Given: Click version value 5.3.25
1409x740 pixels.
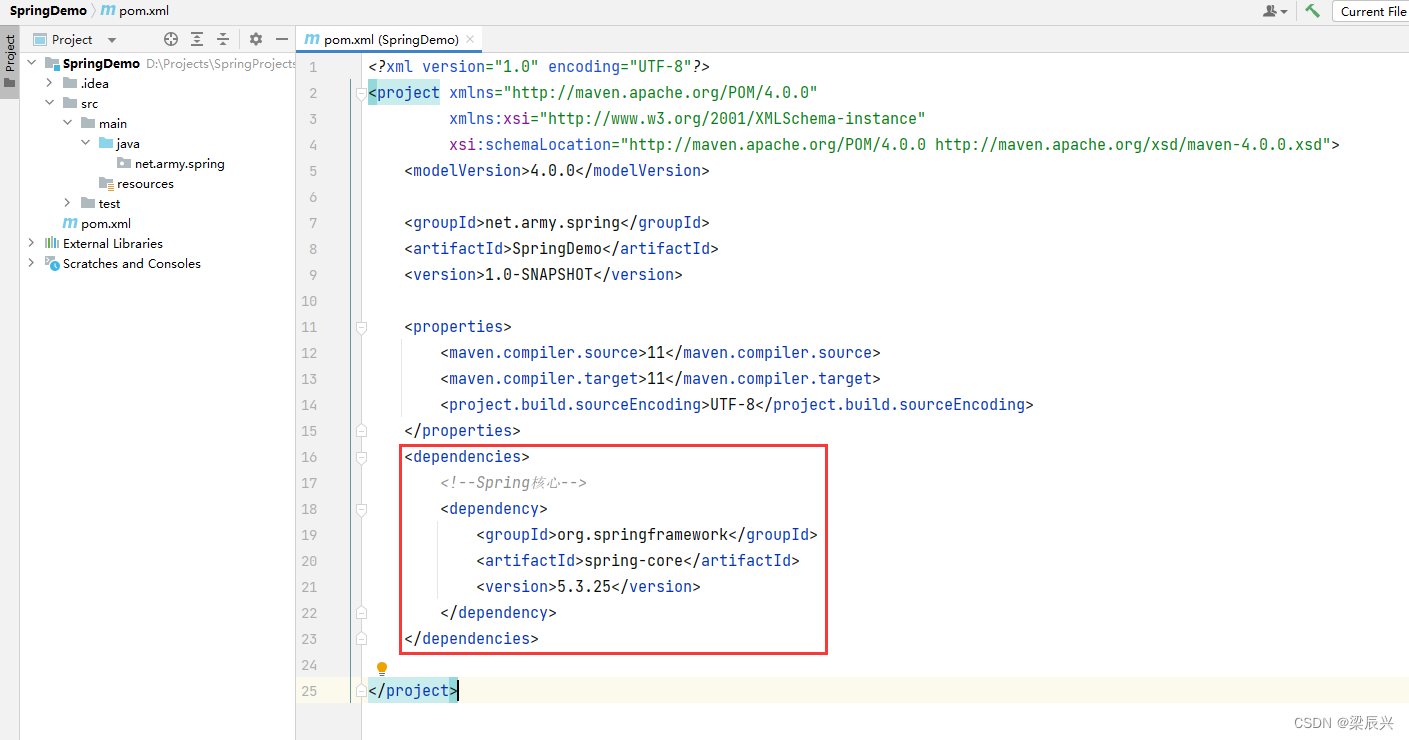Looking at the screenshot, I should [584, 586].
